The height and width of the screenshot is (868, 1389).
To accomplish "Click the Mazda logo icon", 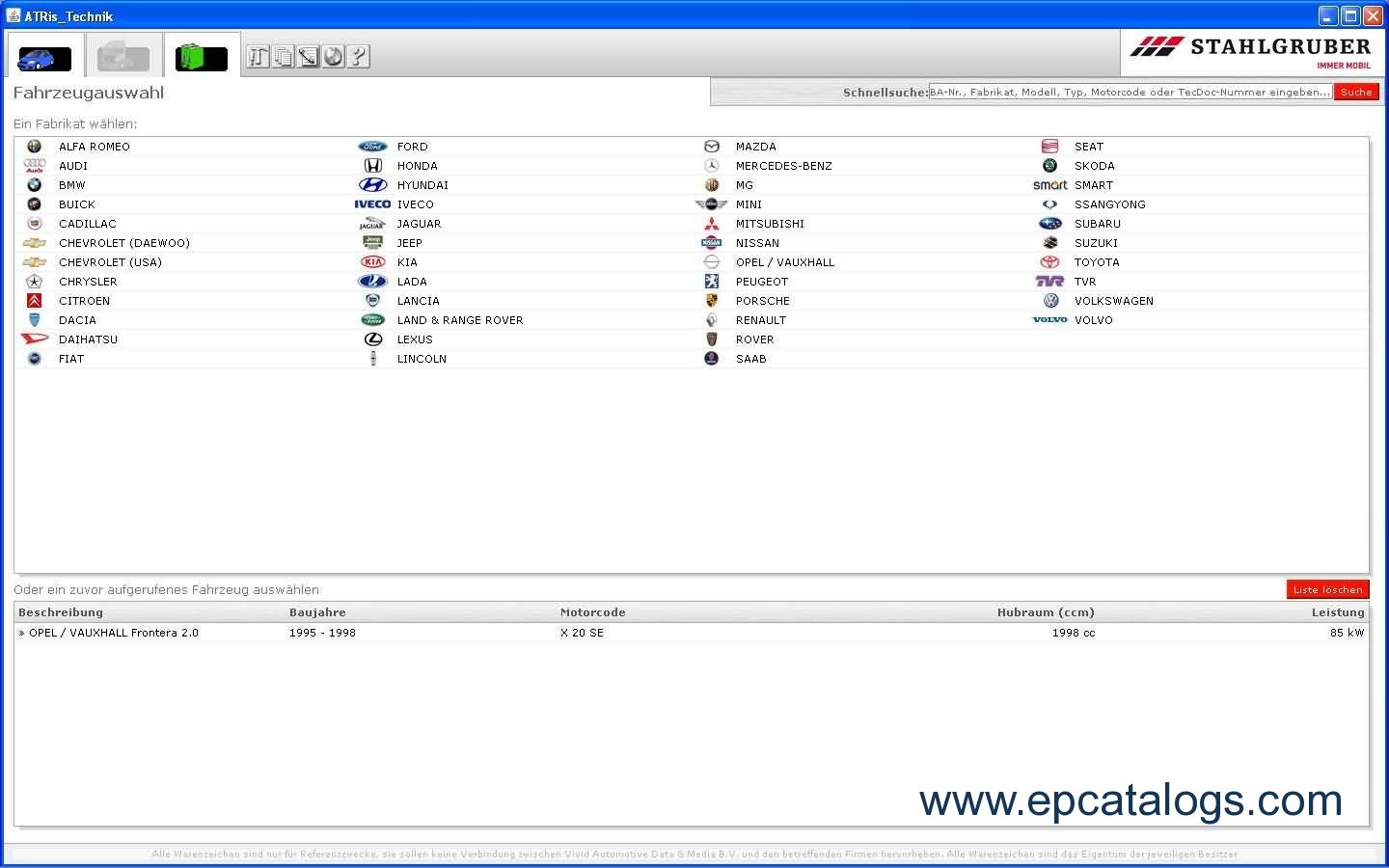I will click(712, 147).
